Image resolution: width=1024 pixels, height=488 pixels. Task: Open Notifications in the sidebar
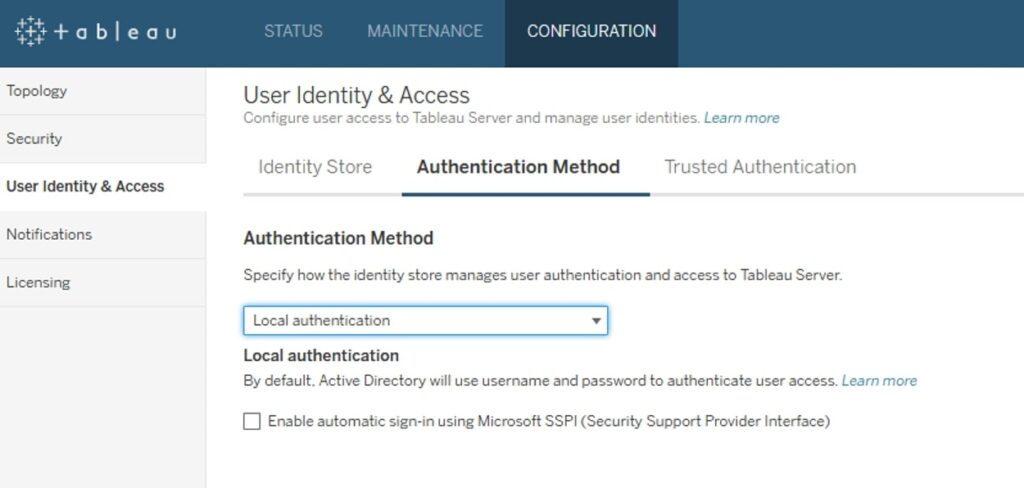click(x=103, y=235)
